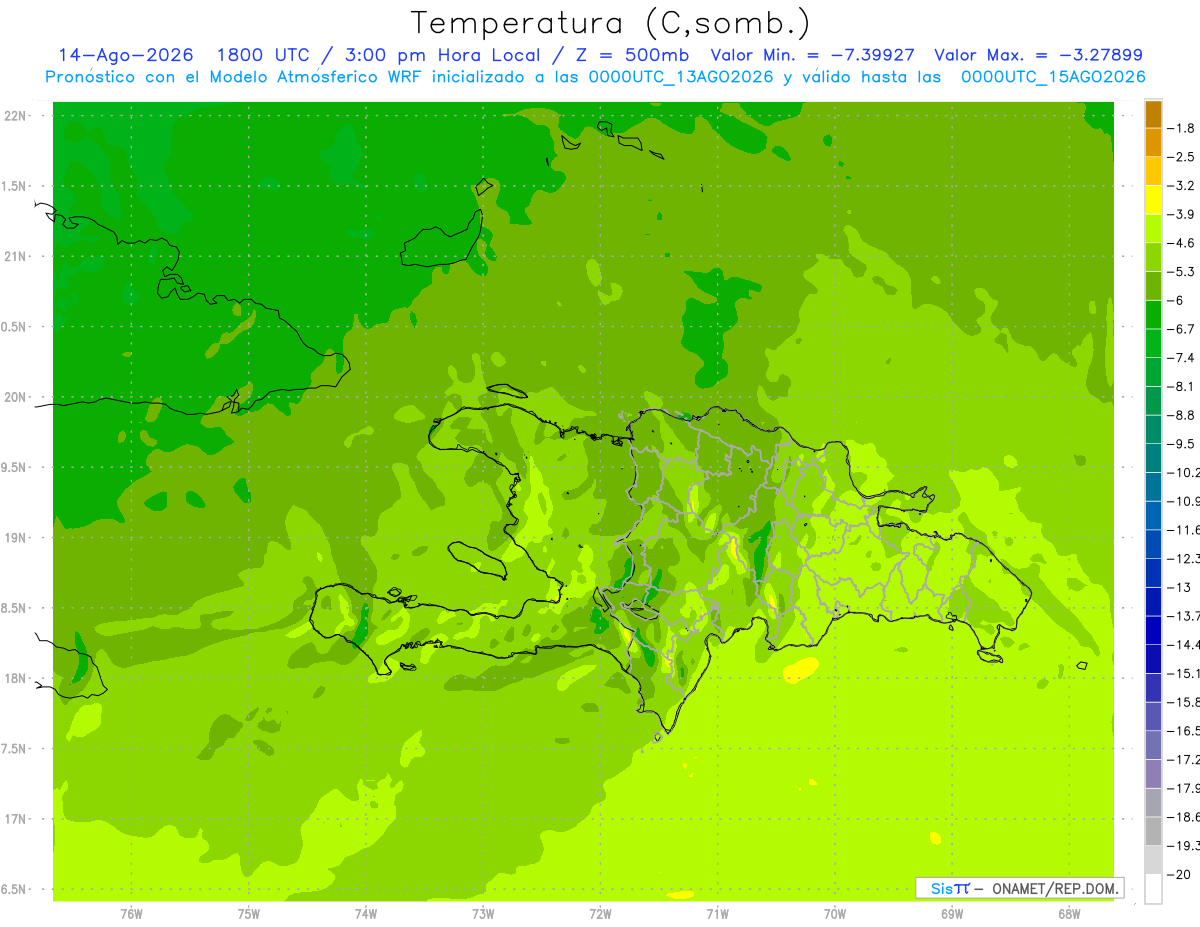The image size is (1200, 927).
Task: Click the '1800 UTC' time text
Action: [264, 55]
